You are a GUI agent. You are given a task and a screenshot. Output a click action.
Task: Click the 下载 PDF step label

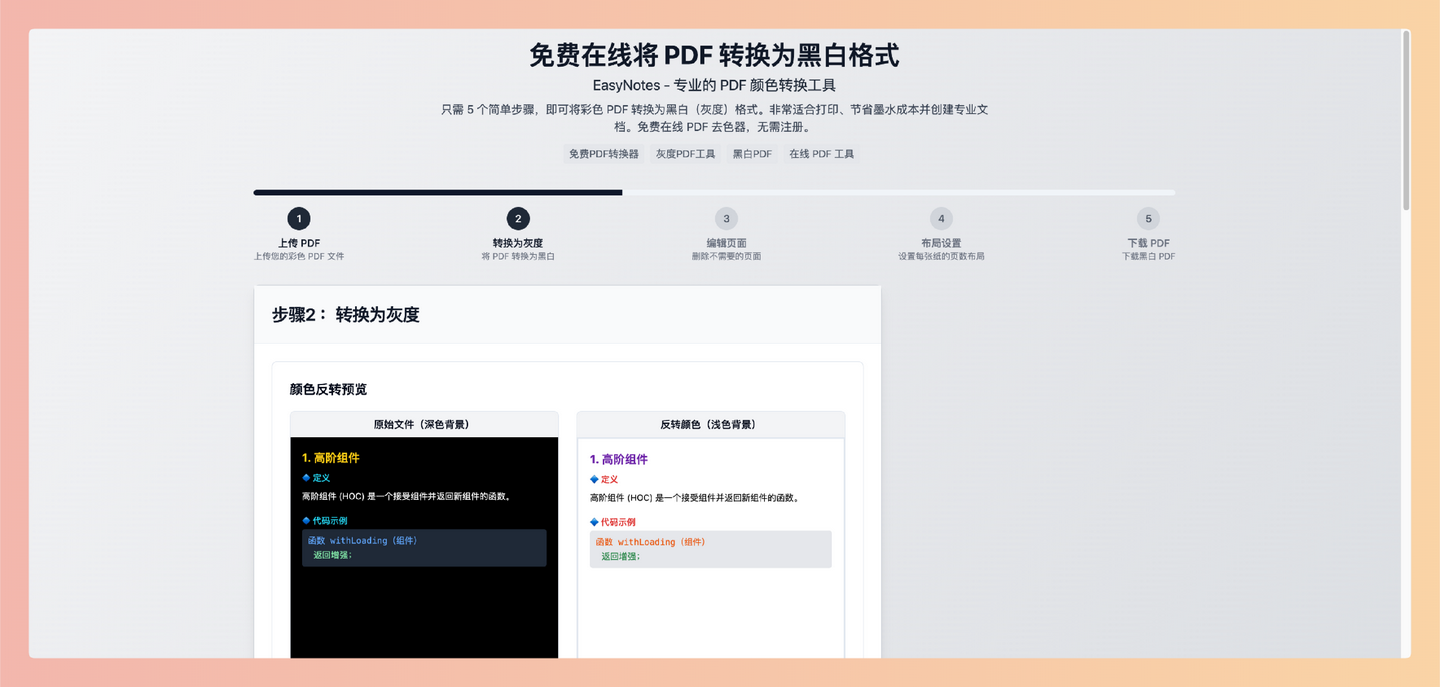click(1148, 243)
